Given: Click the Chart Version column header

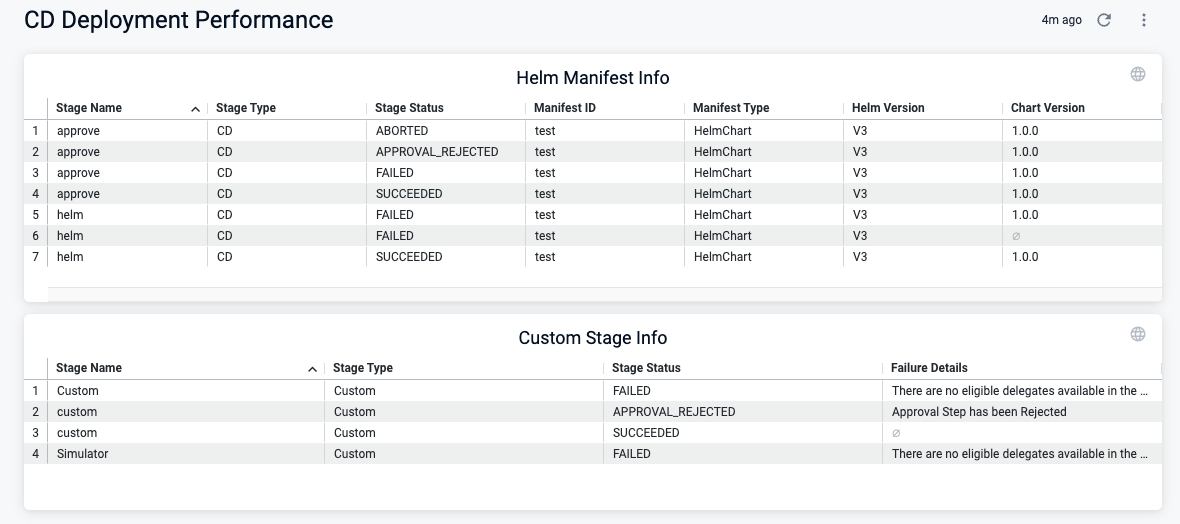Looking at the screenshot, I should click(x=1047, y=108).
